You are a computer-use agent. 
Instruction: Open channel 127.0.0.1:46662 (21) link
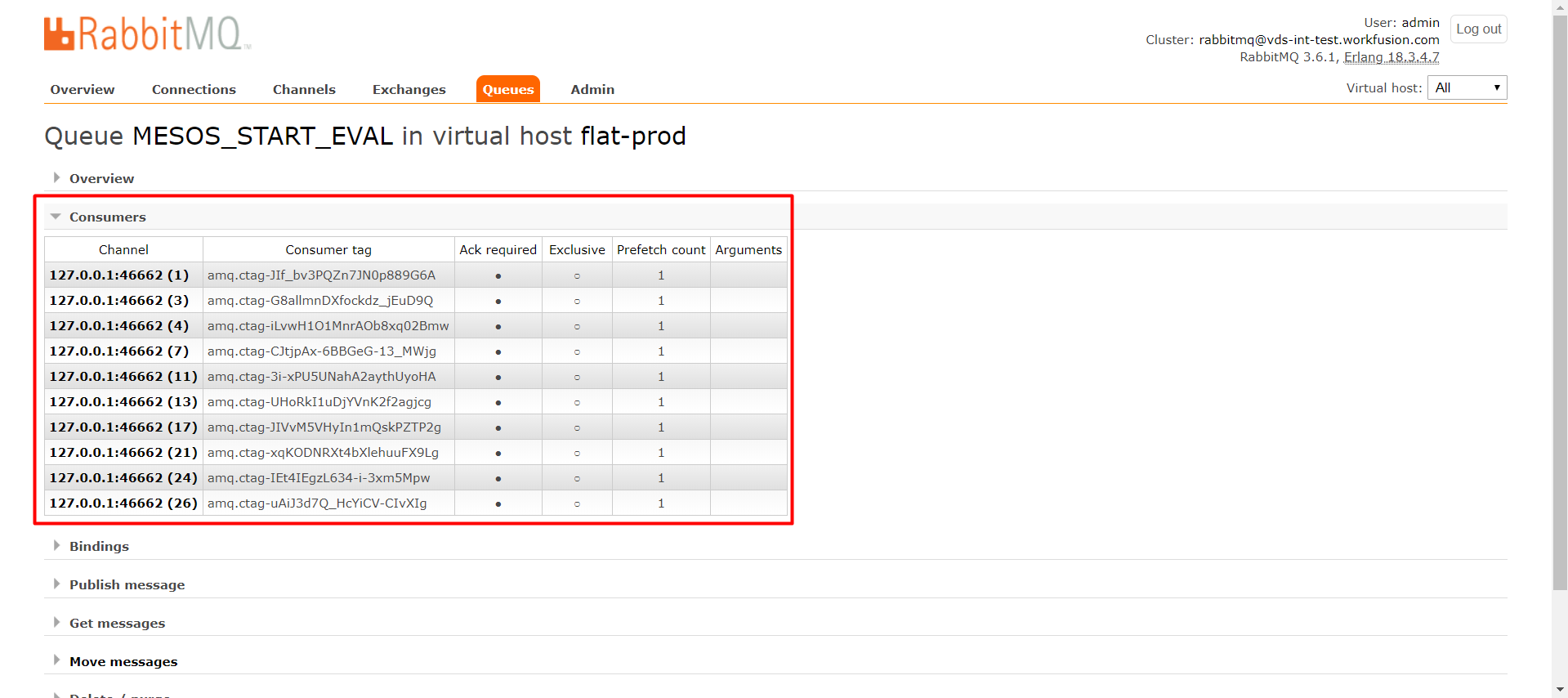(123, 452)
